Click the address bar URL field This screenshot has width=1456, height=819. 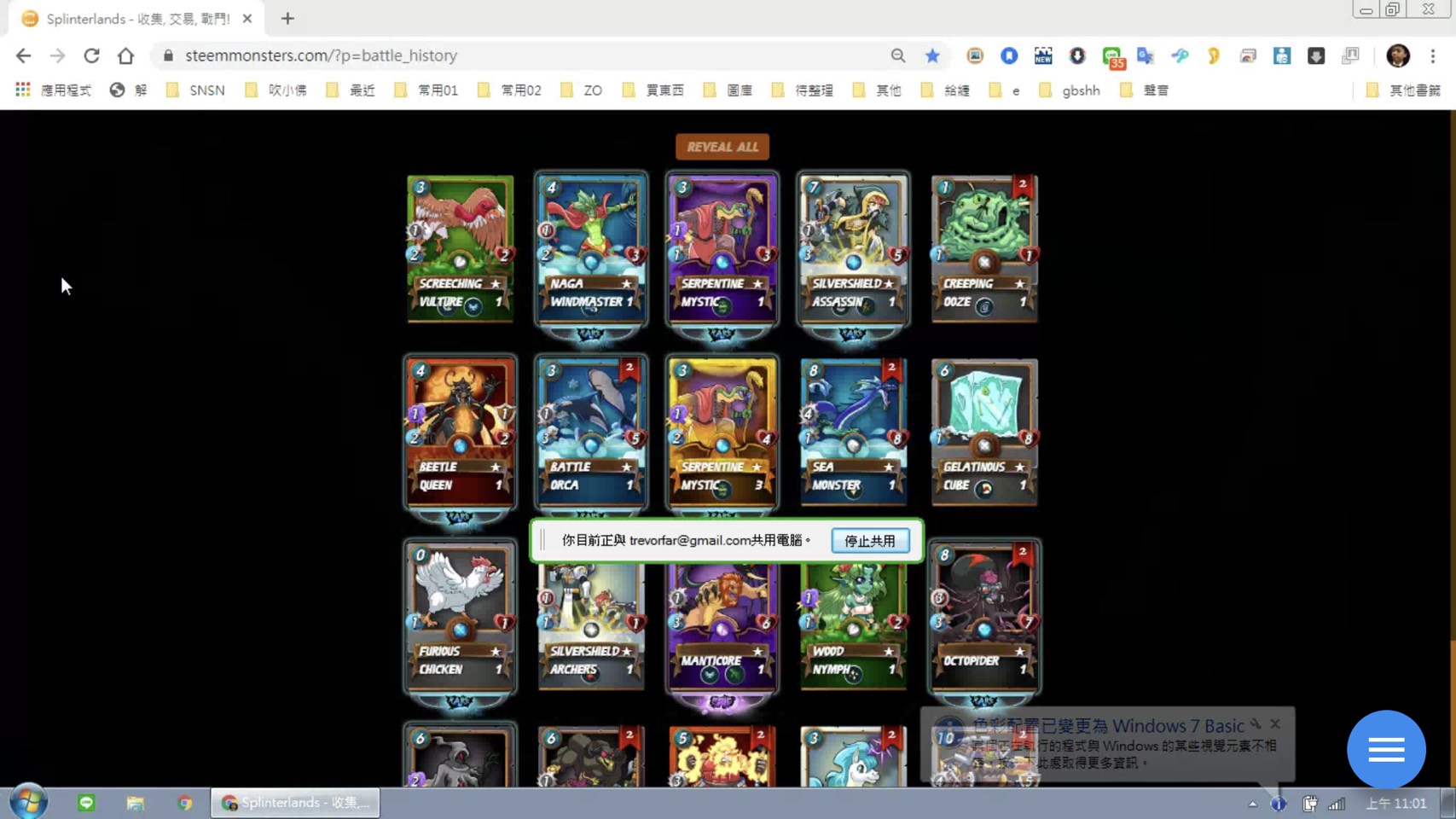529,55
